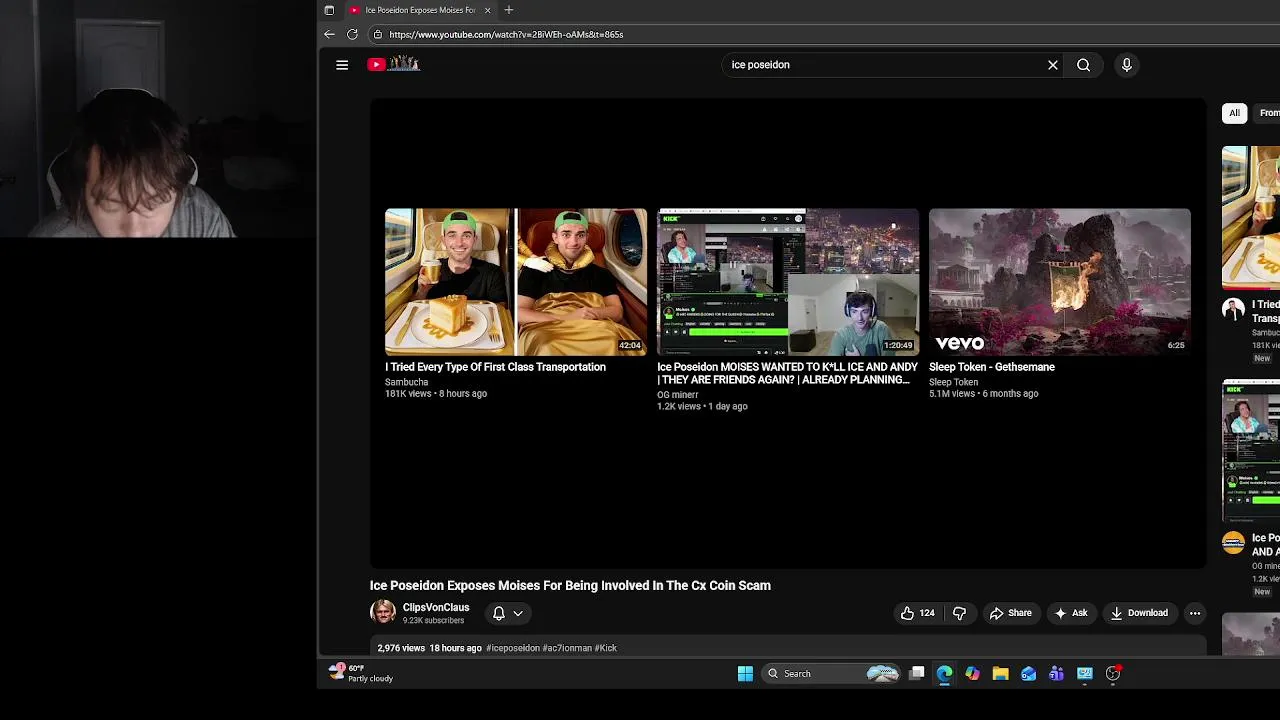The image size is (1280, 720).
Task: Close the Ice Poseidon Exposes Moises tab
Action: [487, 10]
